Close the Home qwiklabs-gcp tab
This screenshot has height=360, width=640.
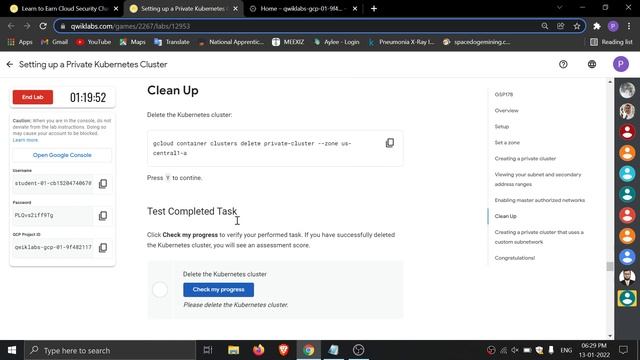pos(355,9)
